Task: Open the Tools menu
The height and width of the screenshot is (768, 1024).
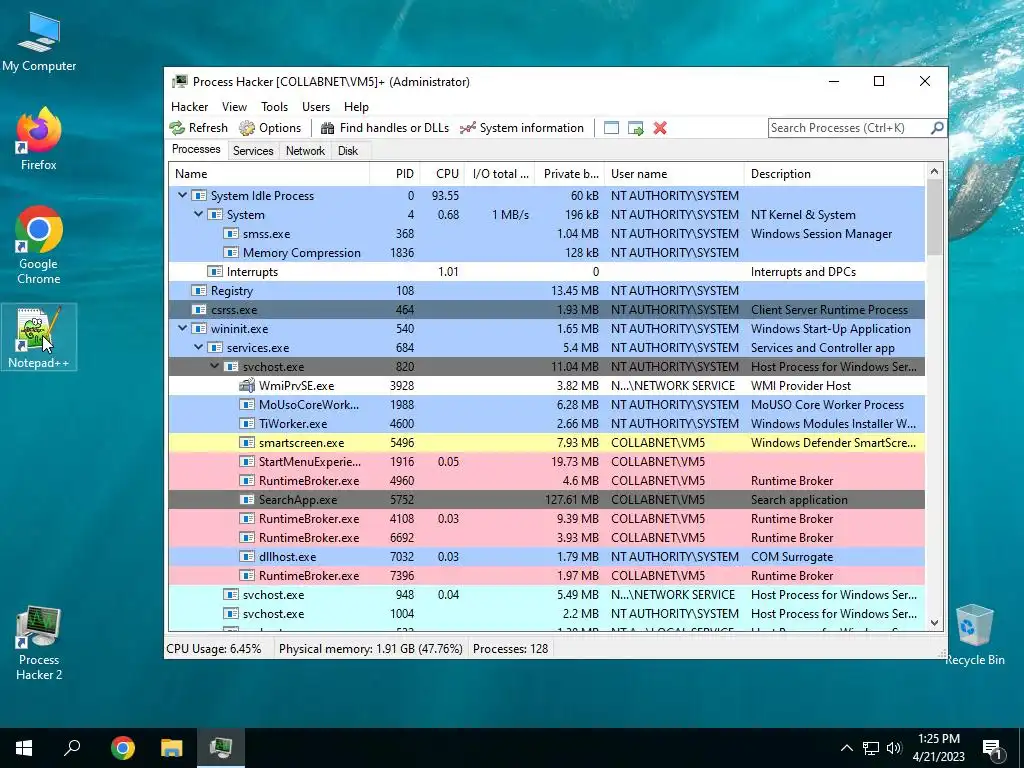Action: coord(274,107)
